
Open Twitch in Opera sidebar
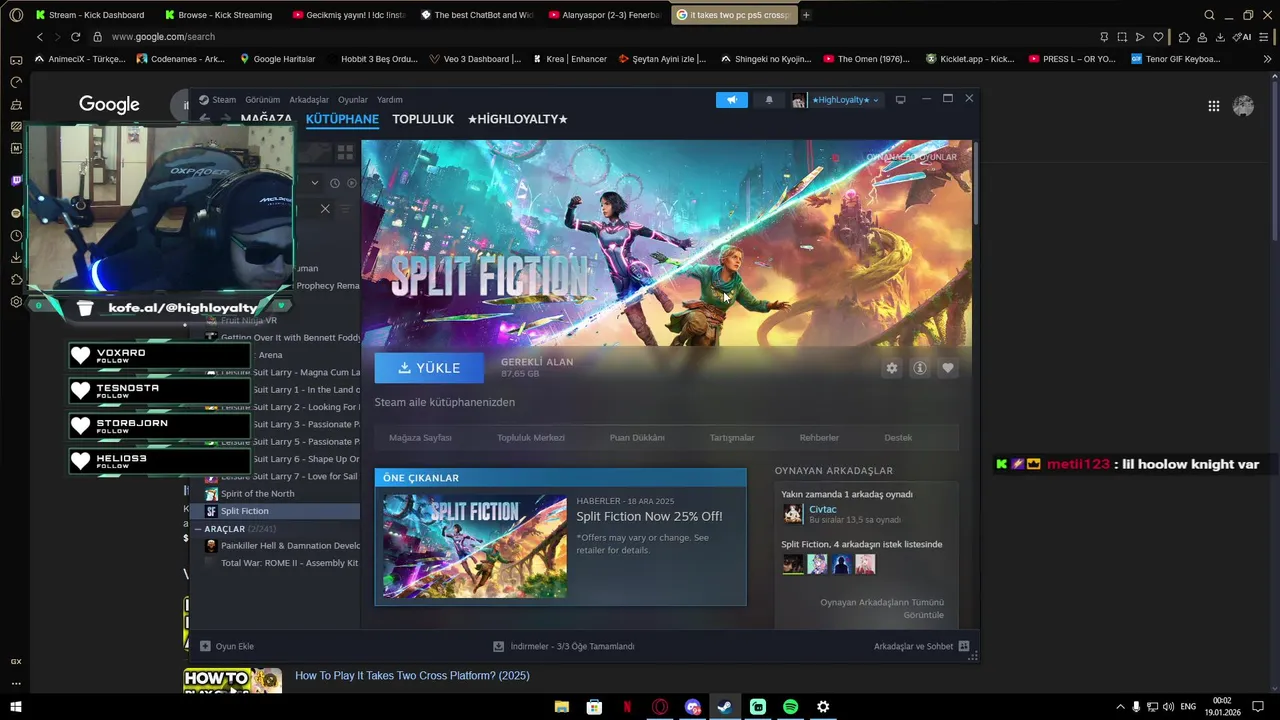(16, 181)
